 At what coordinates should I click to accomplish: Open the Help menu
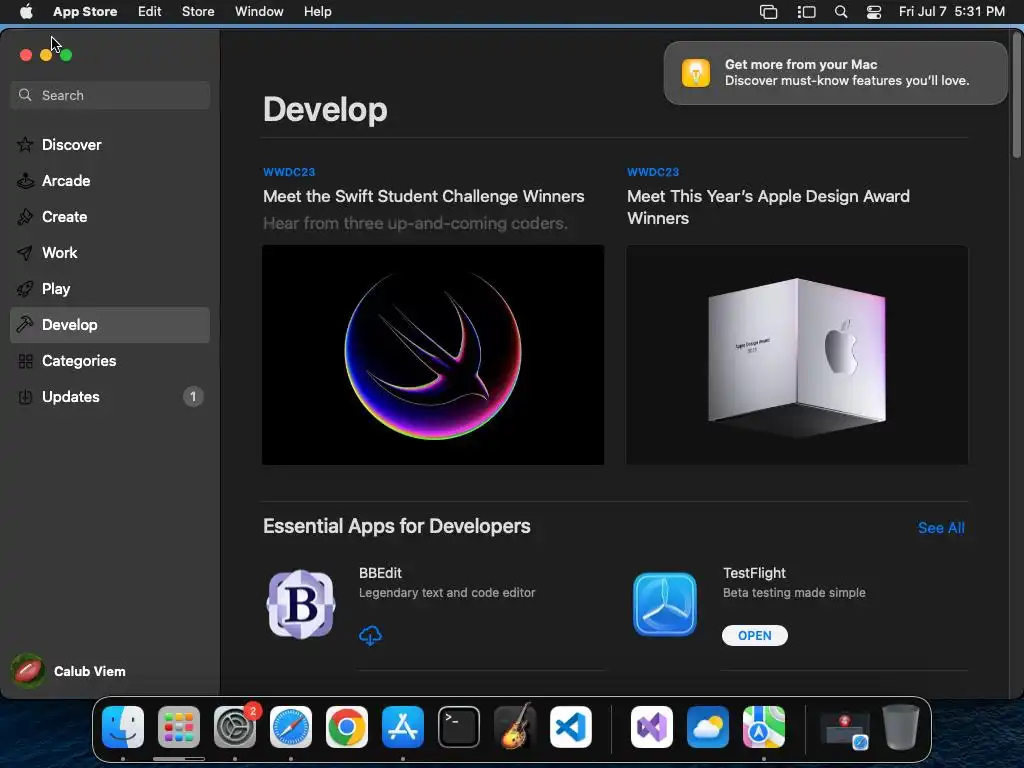pyautogui.click(x=317, y=12)
